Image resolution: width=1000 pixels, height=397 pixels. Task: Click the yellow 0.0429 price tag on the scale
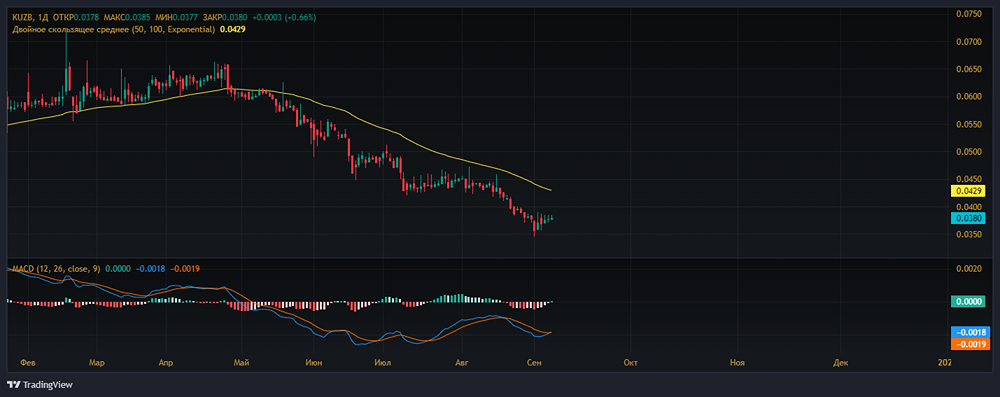(x=968, y=190)
